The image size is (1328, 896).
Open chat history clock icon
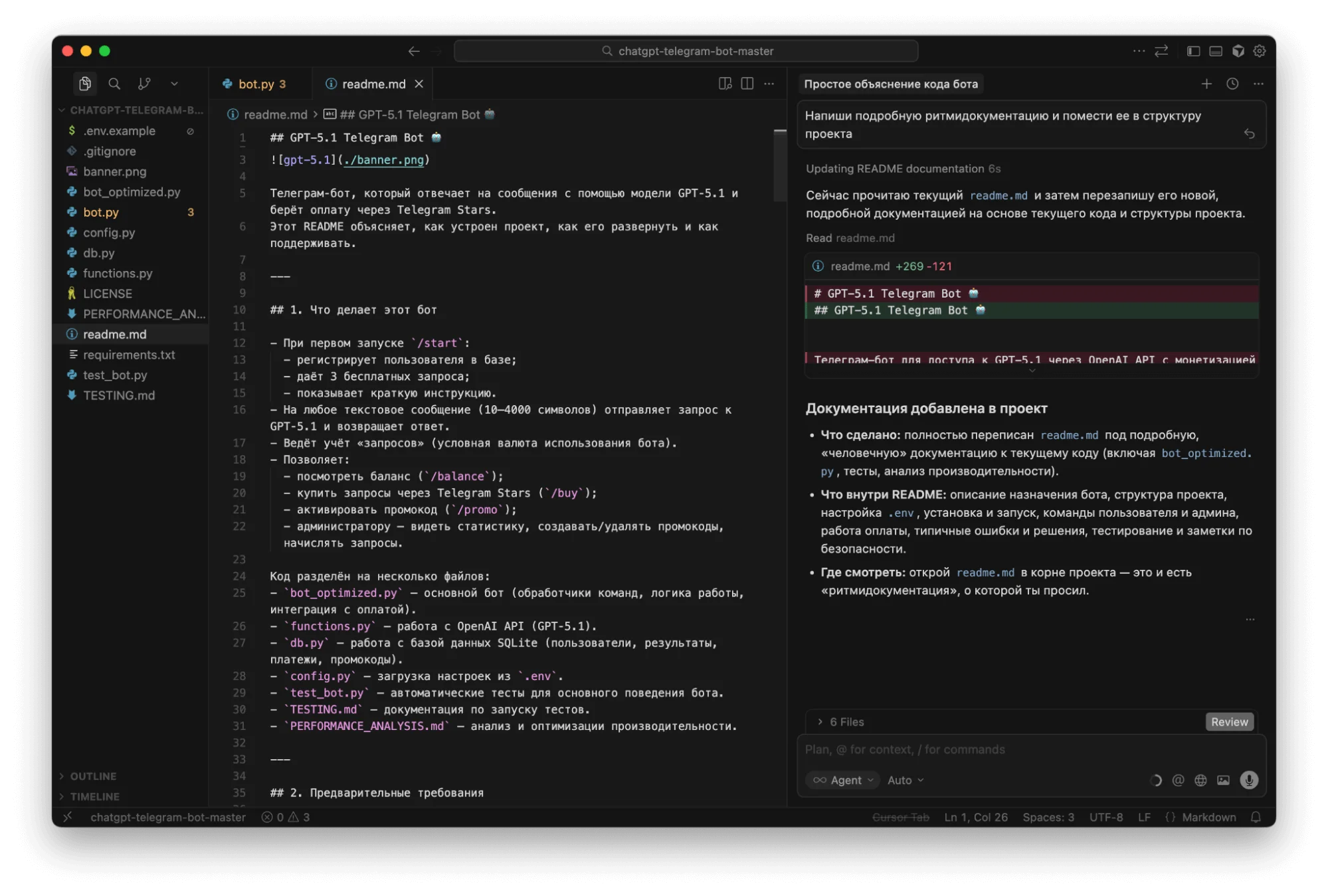1232,84
